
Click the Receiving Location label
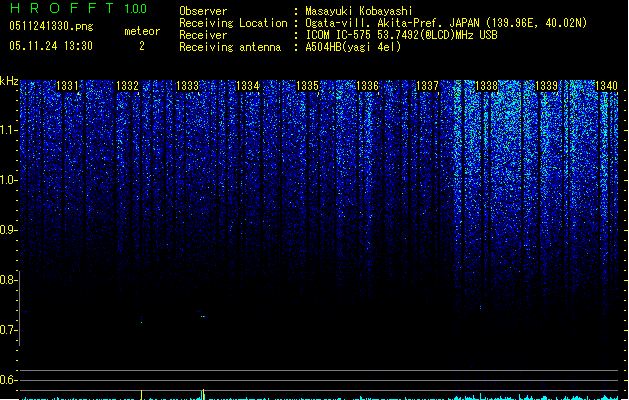tap(233, 23)
